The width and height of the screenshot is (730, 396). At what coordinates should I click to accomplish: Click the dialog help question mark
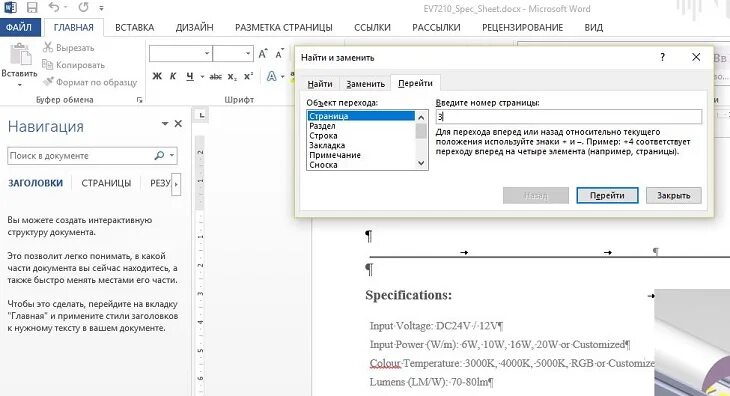[662, 57]
